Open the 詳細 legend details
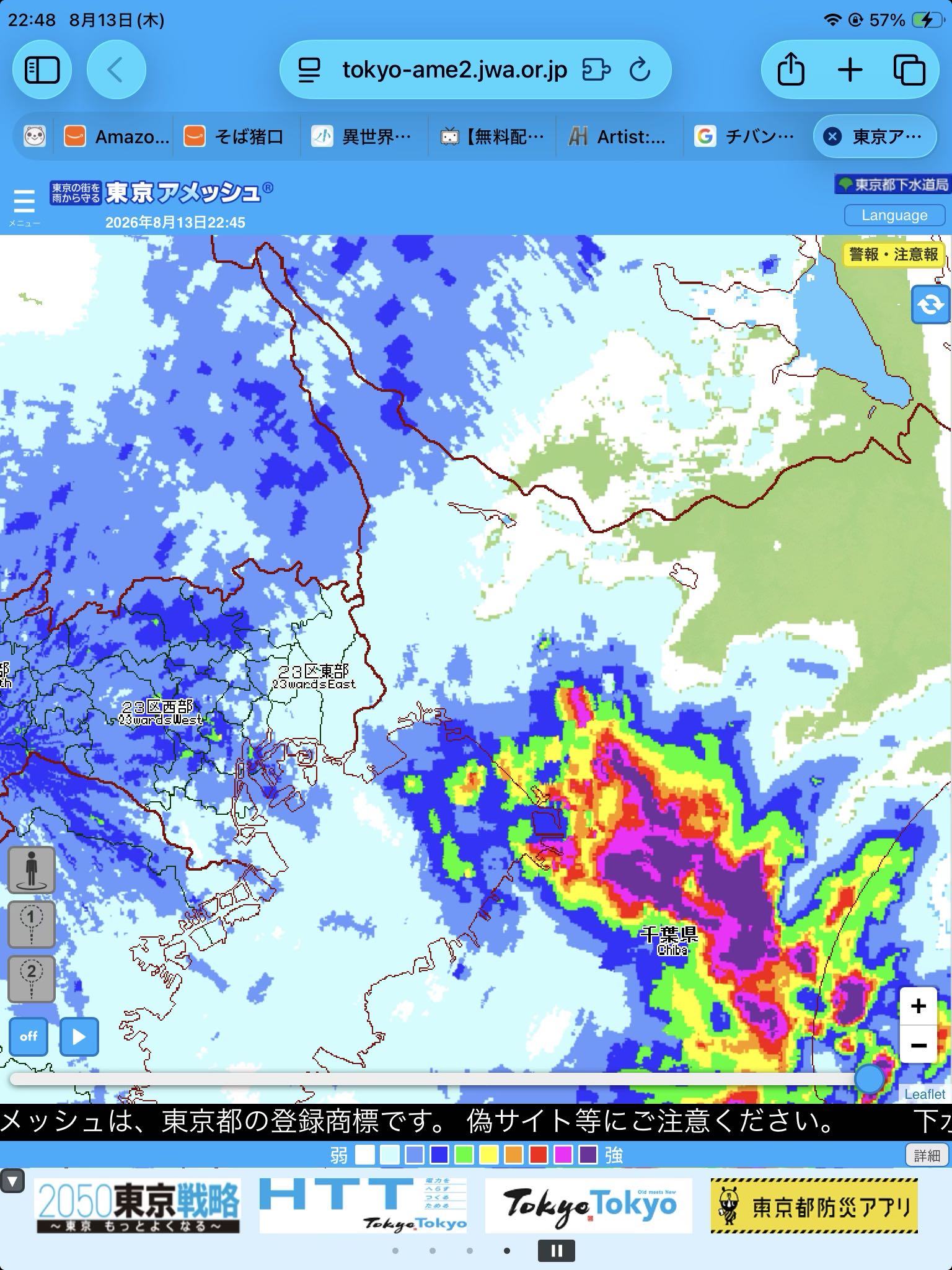952x1270 pixels. (x=927, y=1155)
